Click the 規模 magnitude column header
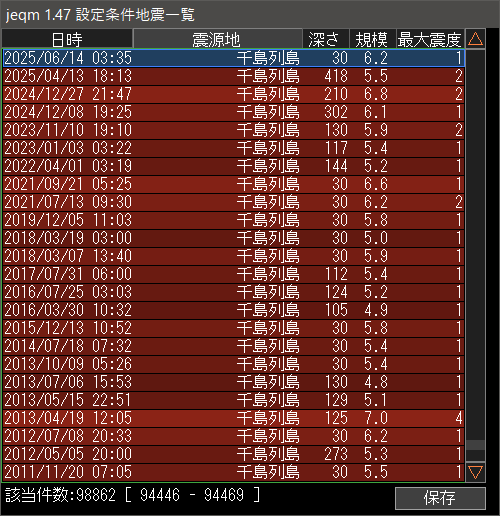This screenshot has height=516, width=500. click(x=372, y=39)
